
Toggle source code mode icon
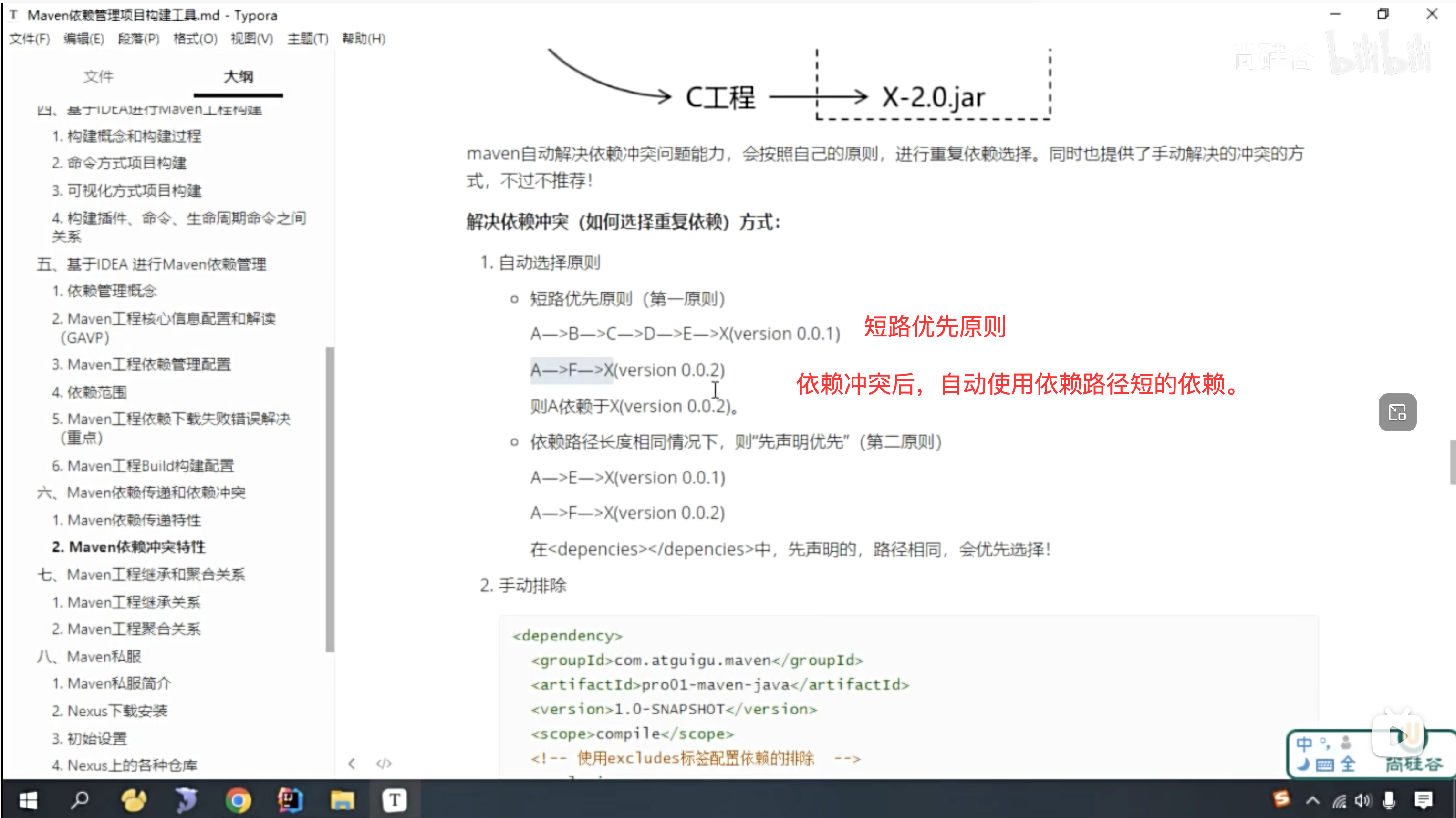click(384, 764)
